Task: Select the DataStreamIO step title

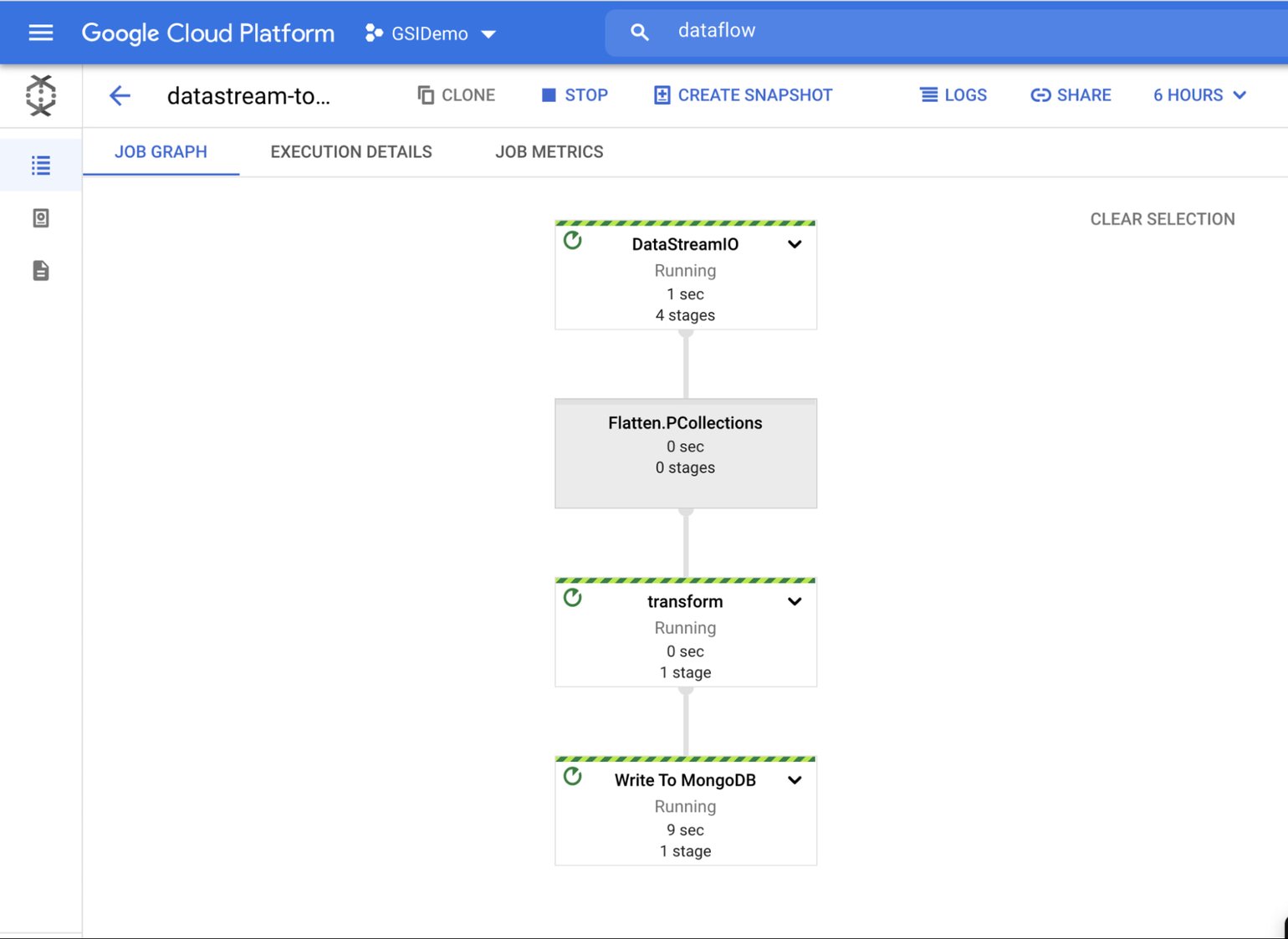Action: [x=685, y=244]
